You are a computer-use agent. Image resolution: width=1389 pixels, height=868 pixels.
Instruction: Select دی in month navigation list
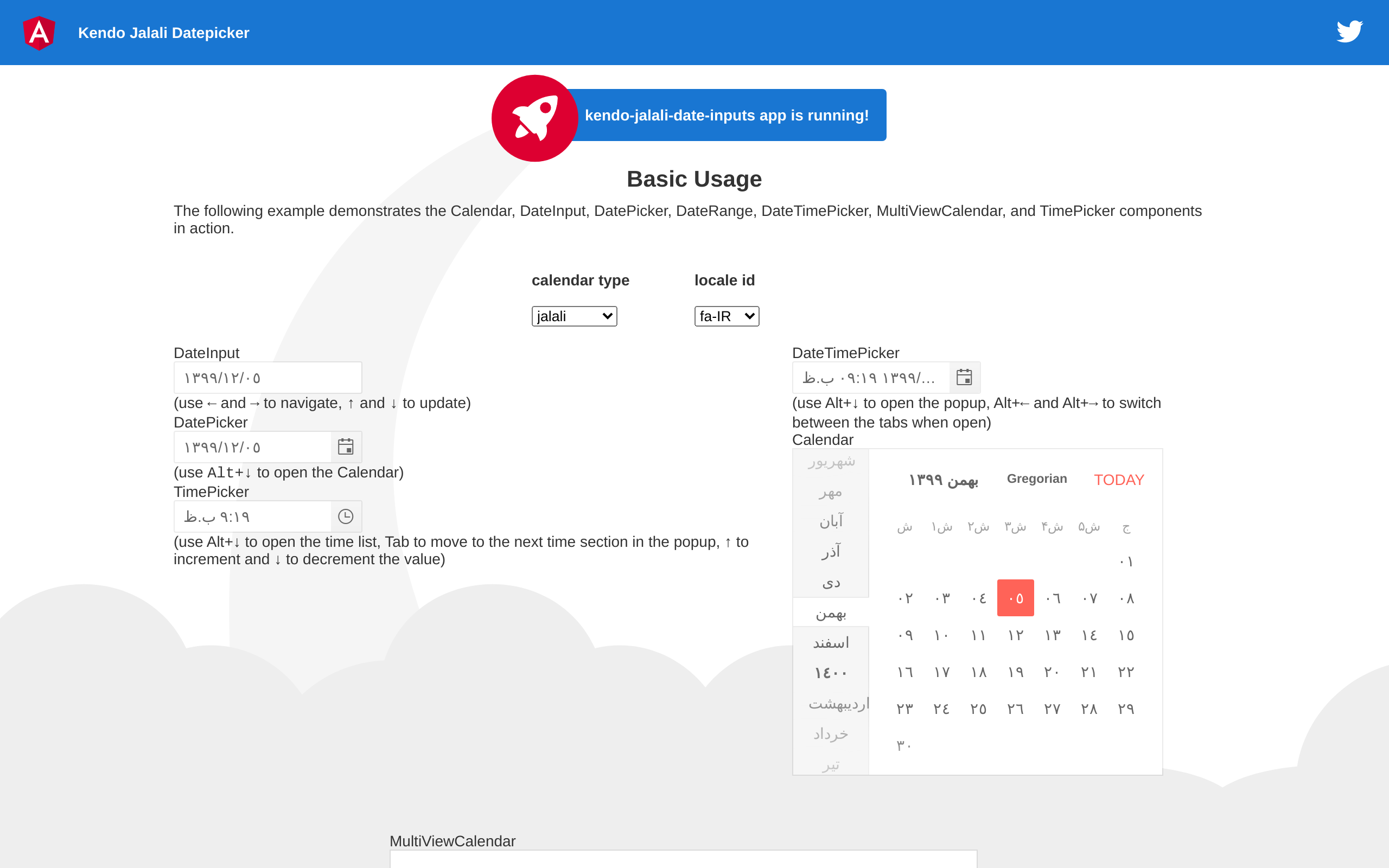click(x=831, y=582)
